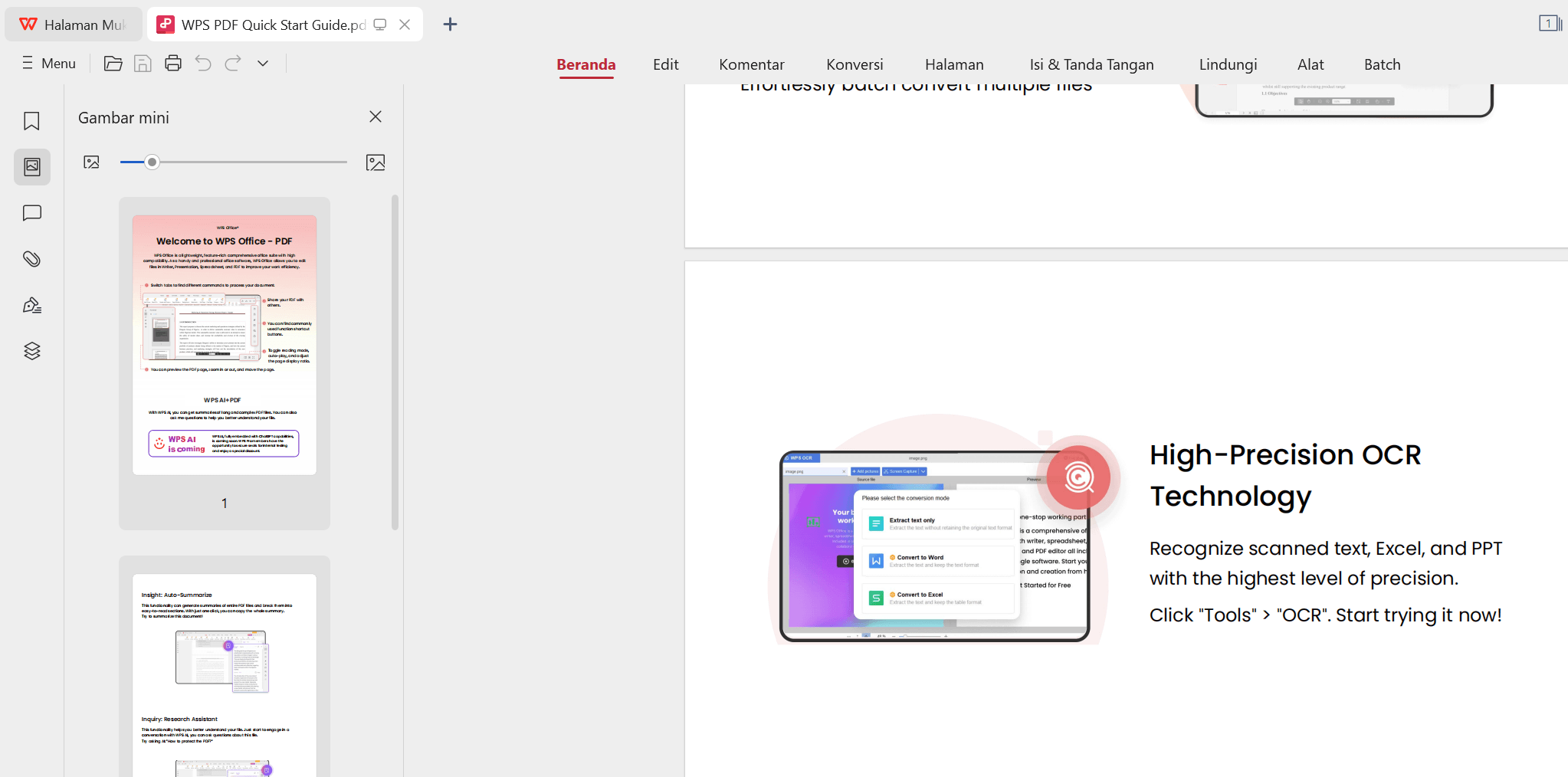The width and height of the screenshot is (1568, 777).
Task: Expand the quick access toolbar dropdown
Action: (x=263, y=64)
